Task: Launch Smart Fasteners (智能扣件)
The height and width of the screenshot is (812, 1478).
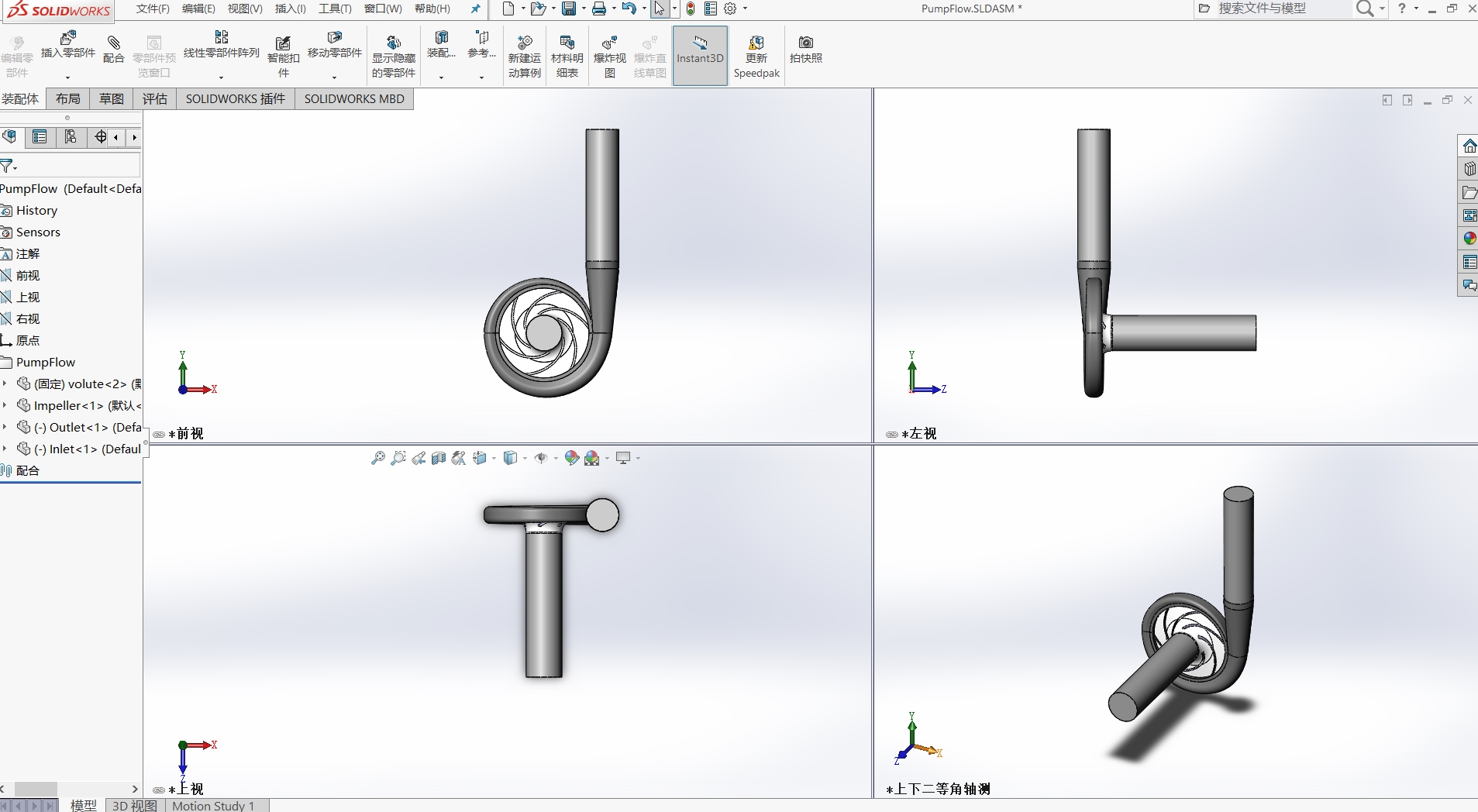Action: pyautogui.click(x=283, y=56)
